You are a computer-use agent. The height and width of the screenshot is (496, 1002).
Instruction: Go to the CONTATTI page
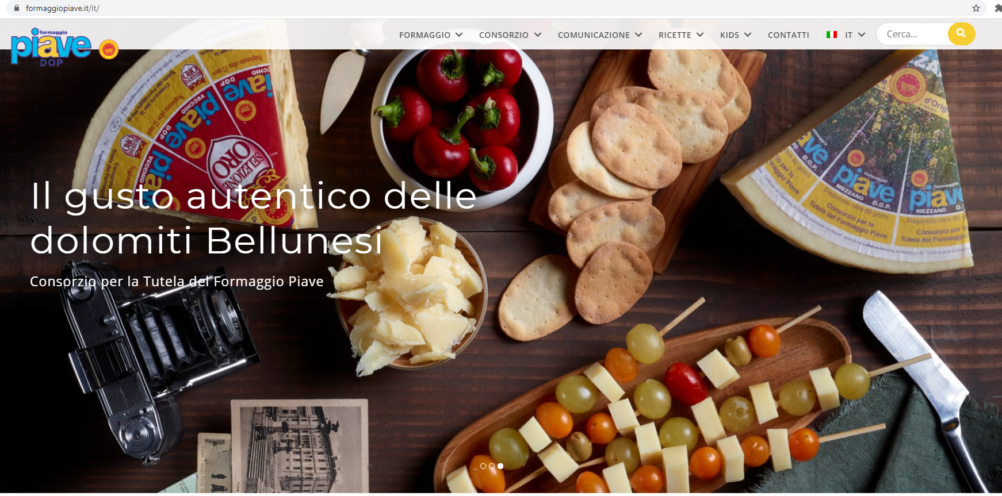tap(788, 35)
